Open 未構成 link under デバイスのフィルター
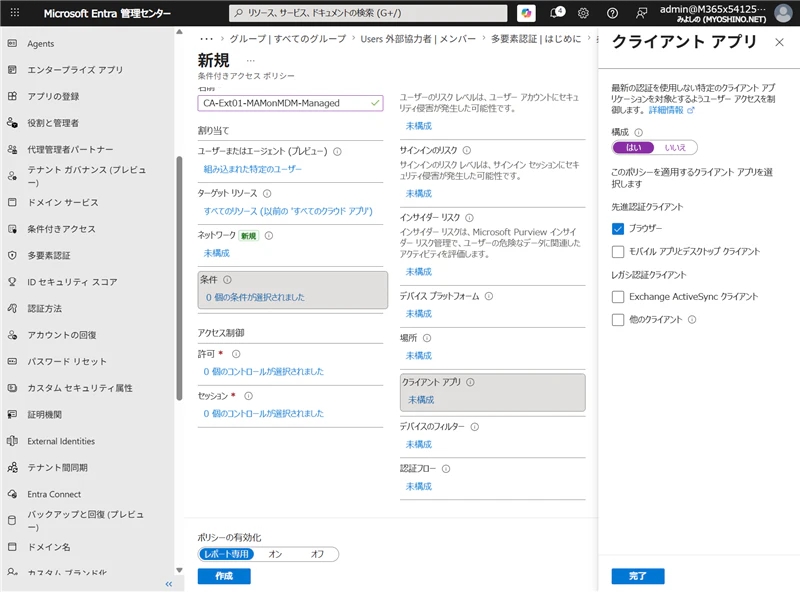800x592 pixels. point(418,444)
